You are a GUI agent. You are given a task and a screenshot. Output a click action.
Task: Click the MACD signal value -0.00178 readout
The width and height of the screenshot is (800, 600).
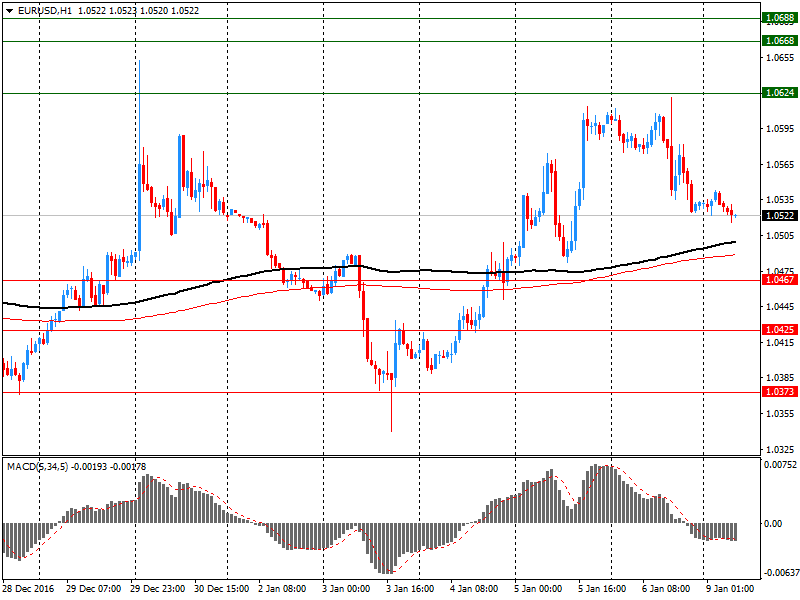(x=128, y=467)
